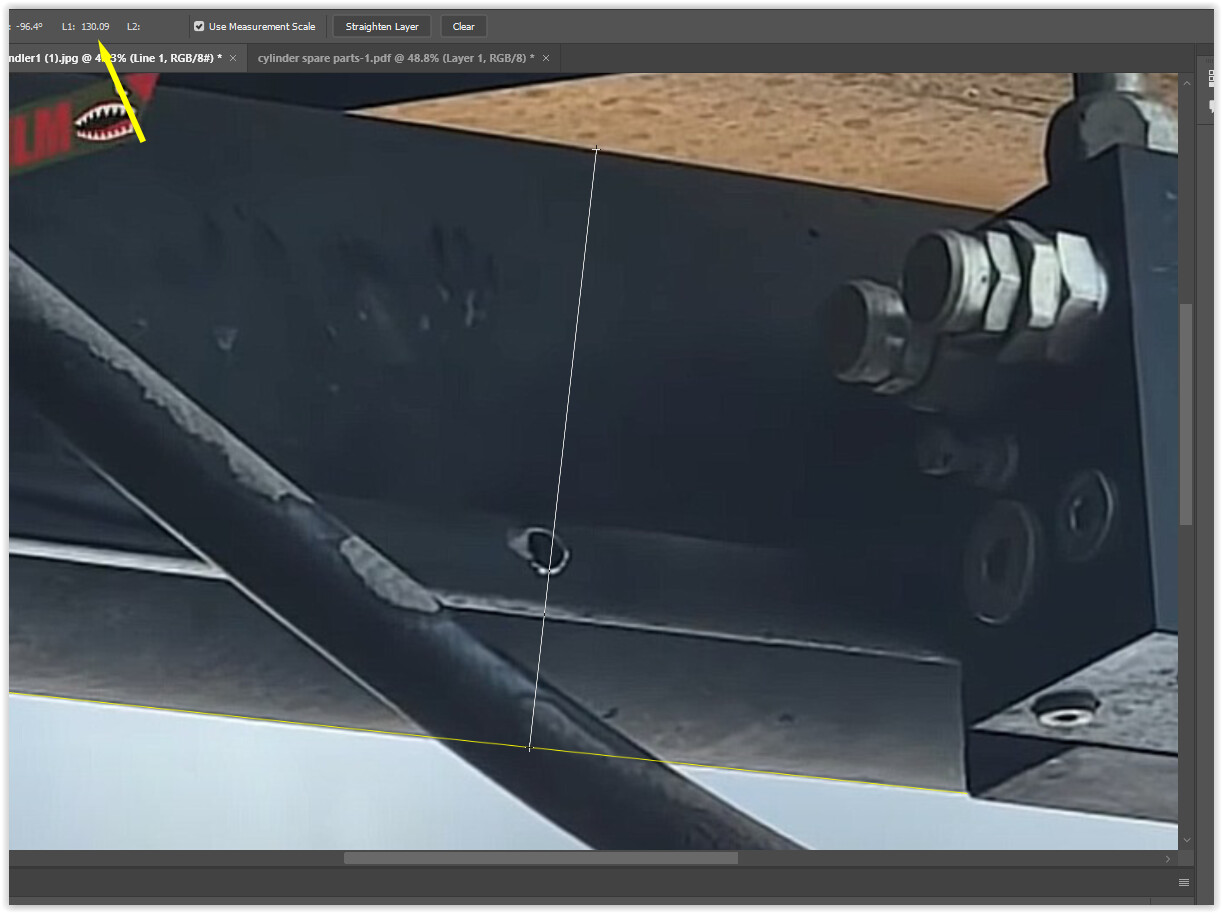Image resolution: width=1222 pixels, height=913 pixels.
Task: Click the horizontal scrollbar right arrow
Action: coord(1168,858)
